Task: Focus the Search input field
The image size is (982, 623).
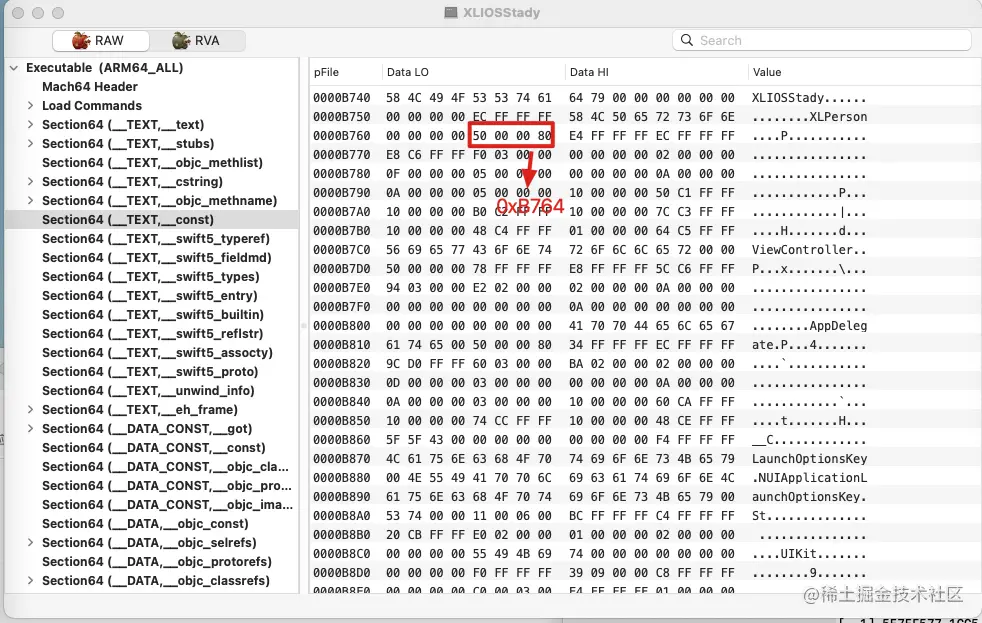Action: pyautogui.click(x=822, y=40)
